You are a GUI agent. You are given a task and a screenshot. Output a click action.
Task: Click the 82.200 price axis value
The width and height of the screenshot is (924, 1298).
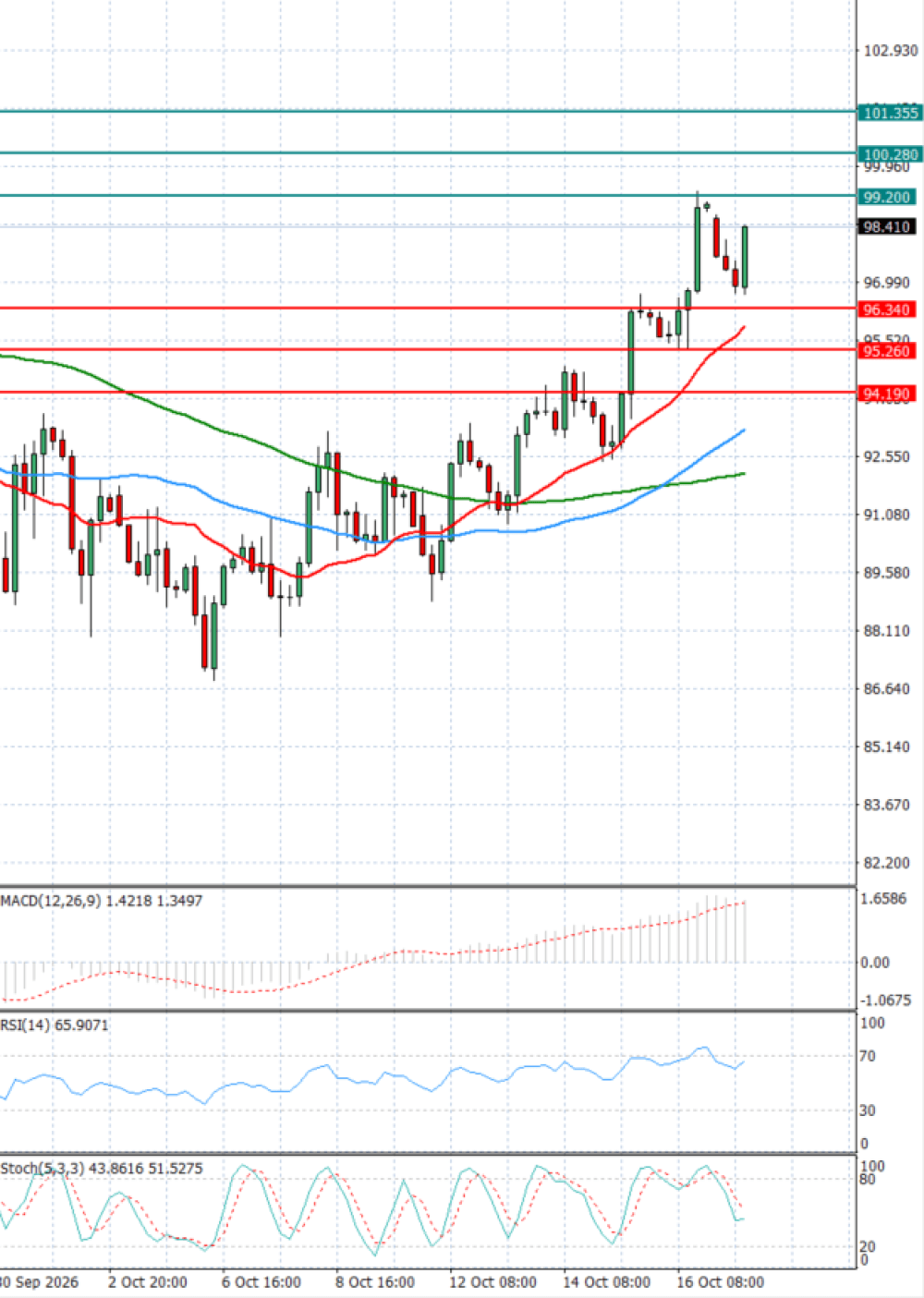coord(887,863)
